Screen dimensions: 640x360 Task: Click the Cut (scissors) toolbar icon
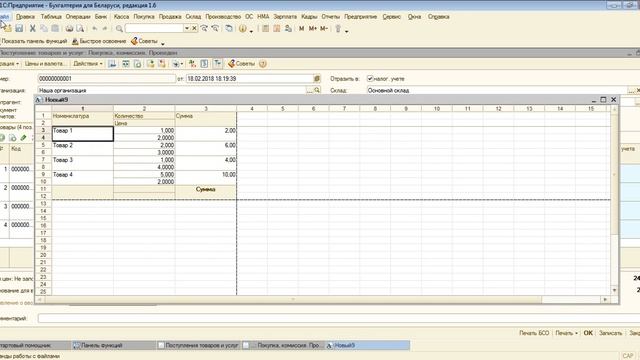[33, 29]
